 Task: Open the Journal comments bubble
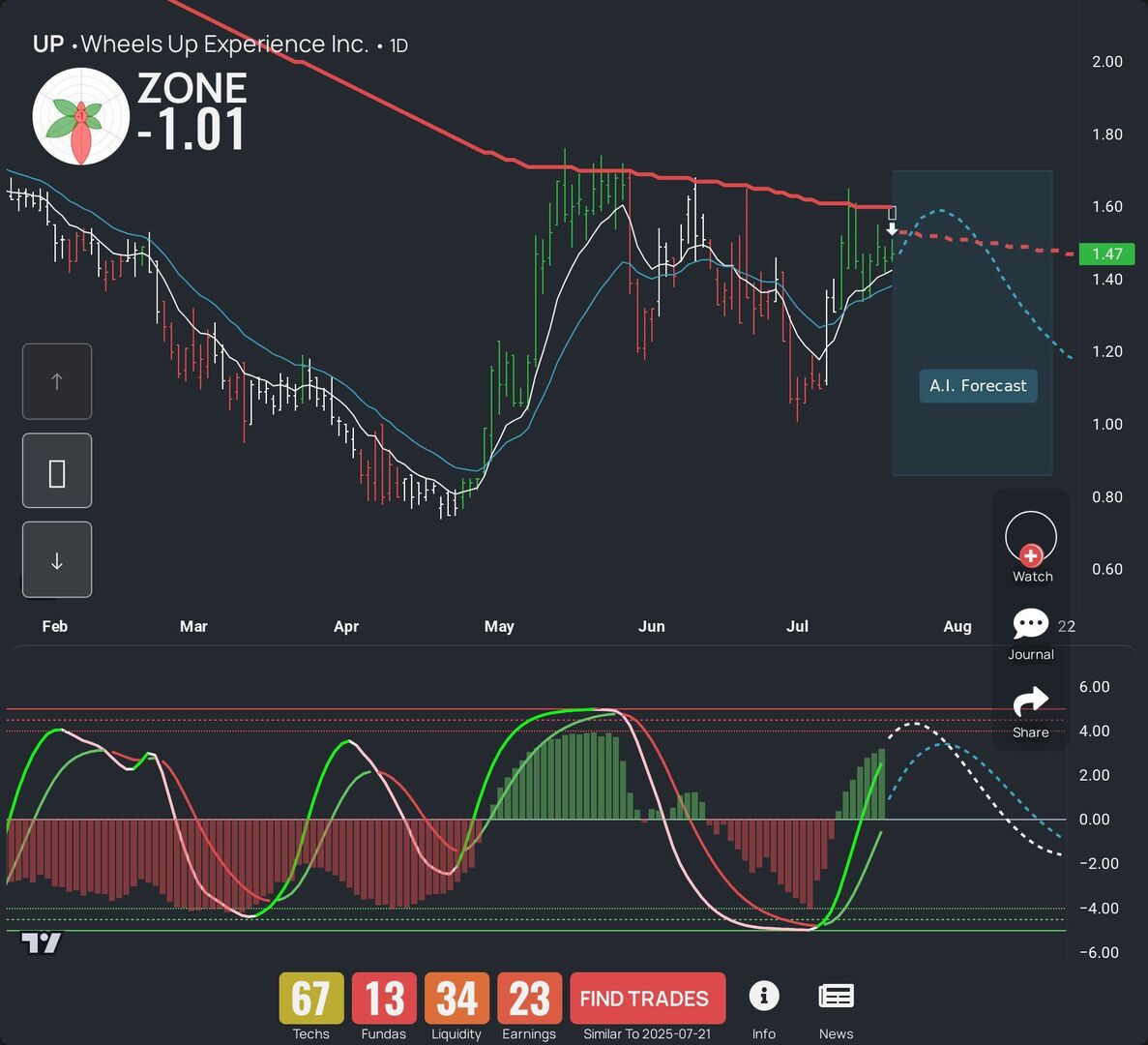(1030, 624)
